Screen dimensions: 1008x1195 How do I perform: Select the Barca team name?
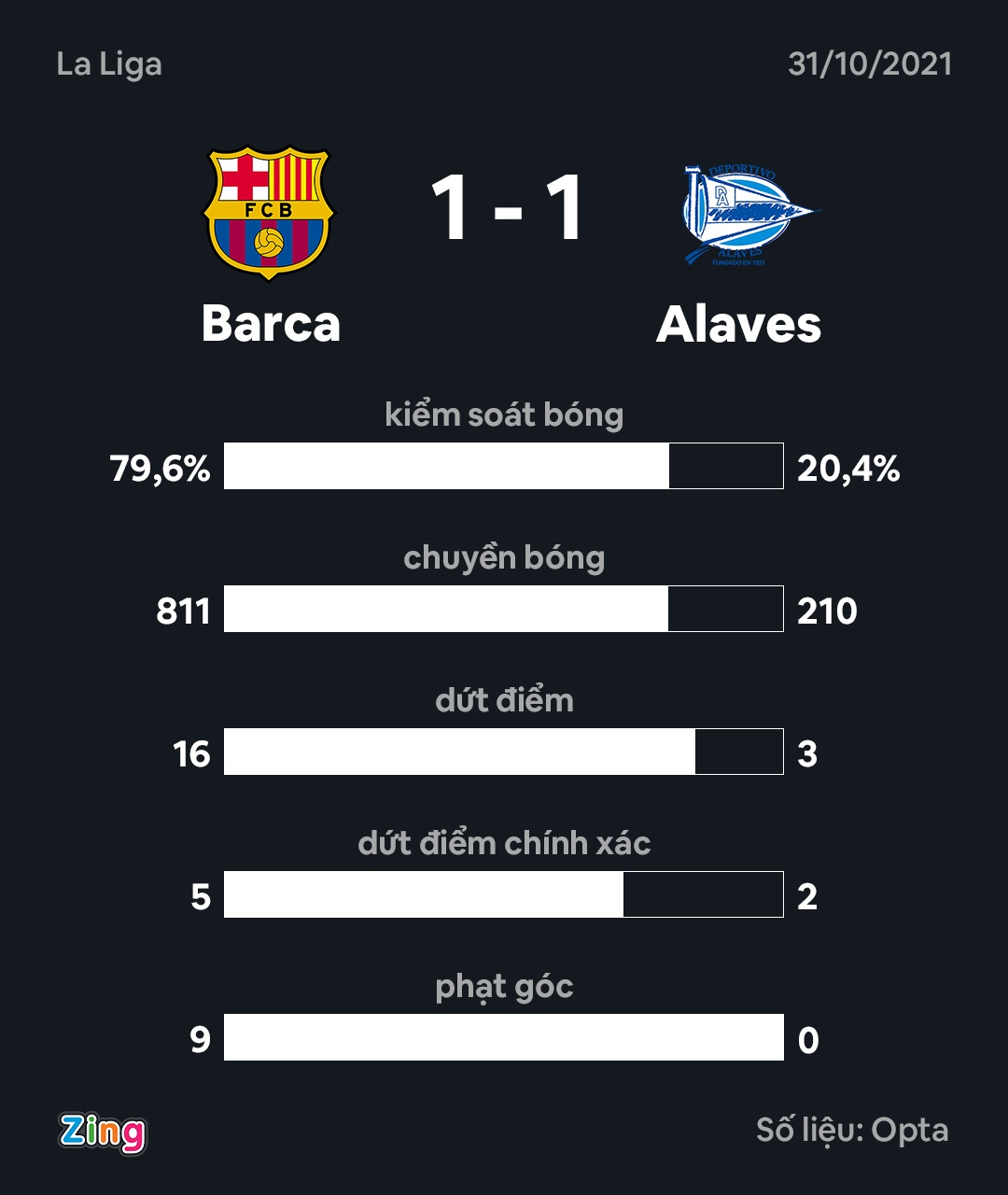point(271,324)
